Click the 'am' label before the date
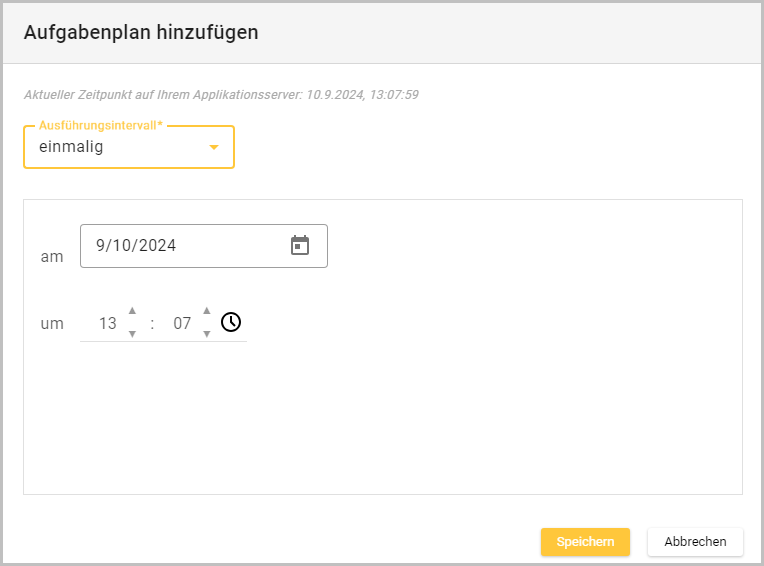 (x=52, y=257)
